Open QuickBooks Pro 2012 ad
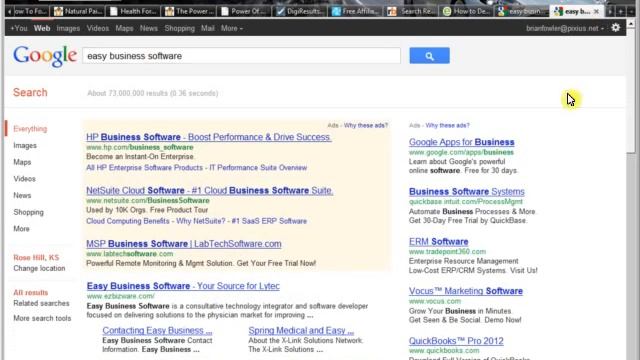The width and height of the screenshot is (640, 360). pyautogui.click(x=456, y=341)
